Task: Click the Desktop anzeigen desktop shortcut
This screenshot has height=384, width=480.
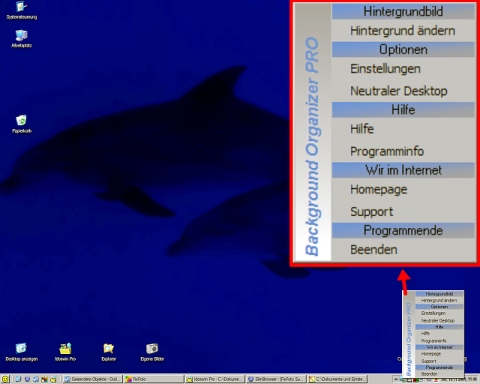Action: point(22,352)
